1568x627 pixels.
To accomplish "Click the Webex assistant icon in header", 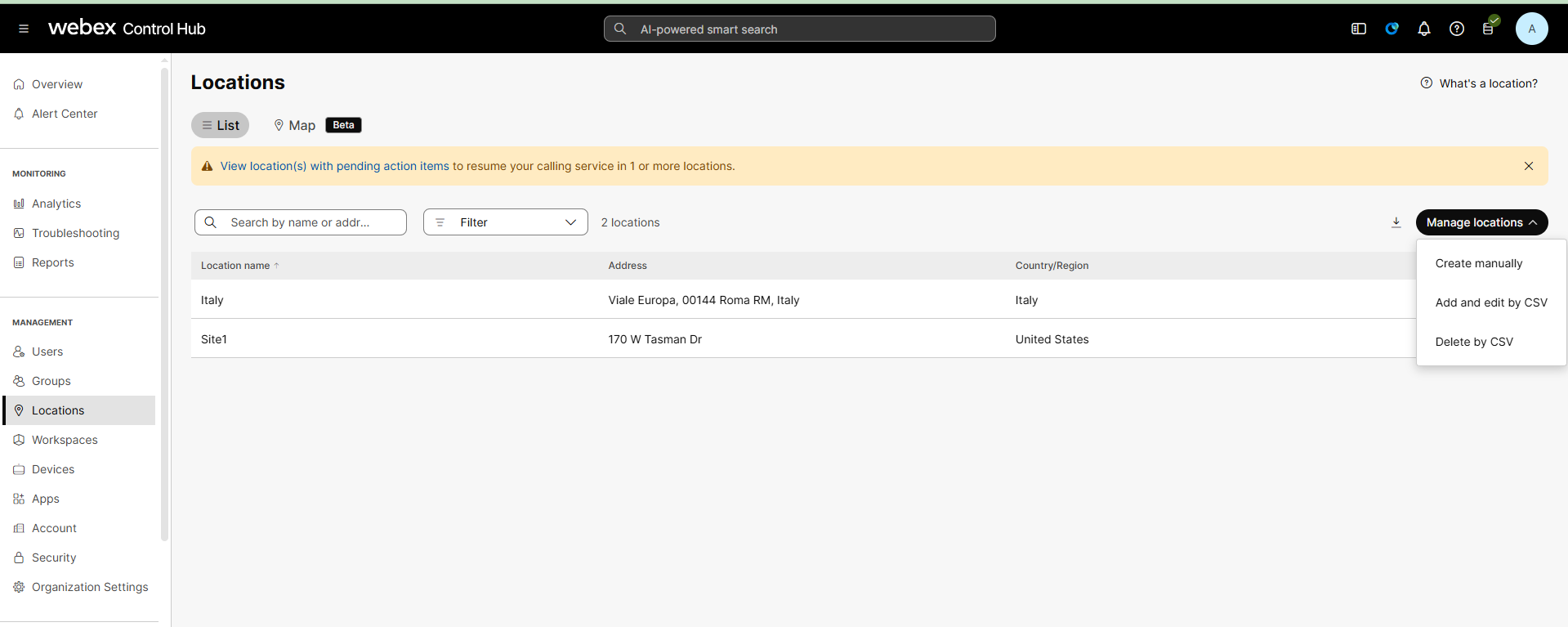I will (x=1392, y=29).
